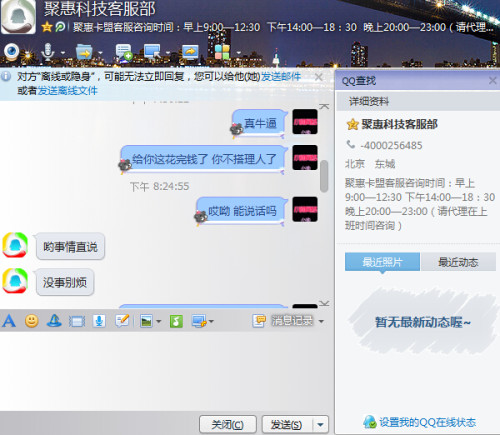Click the chat scrollbar thumb

pos(324,176)
